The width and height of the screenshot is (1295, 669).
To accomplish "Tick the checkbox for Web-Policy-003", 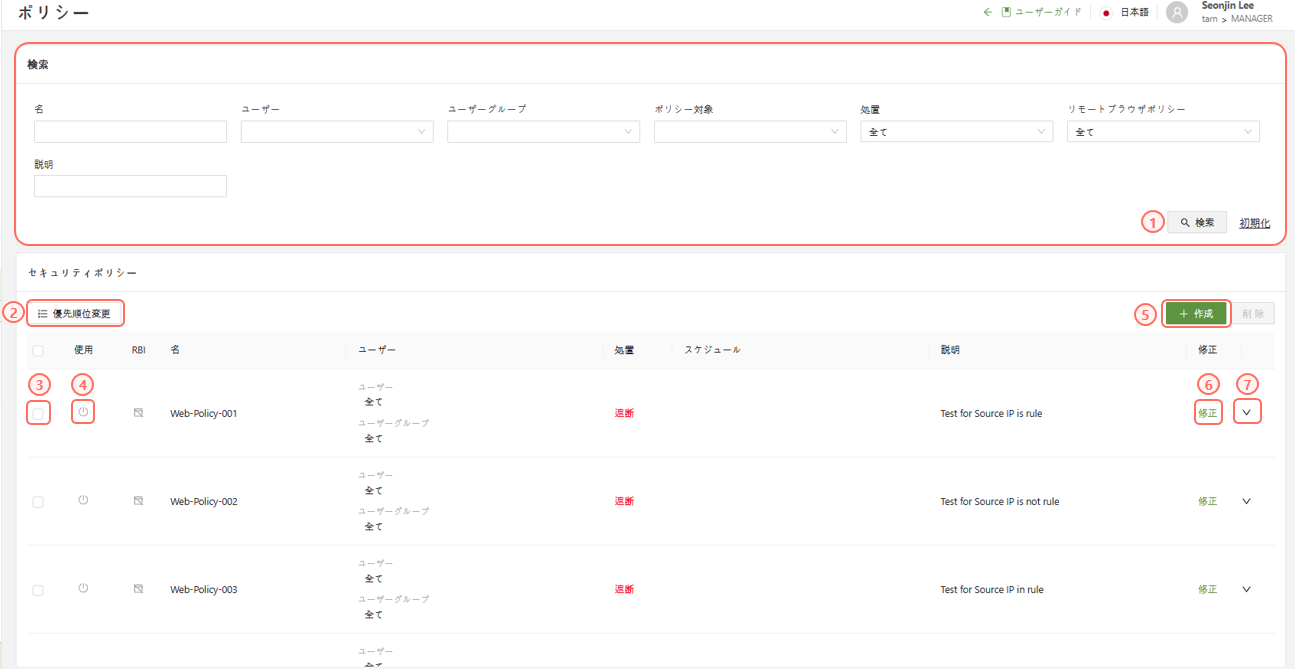I will tap(38, 590).
